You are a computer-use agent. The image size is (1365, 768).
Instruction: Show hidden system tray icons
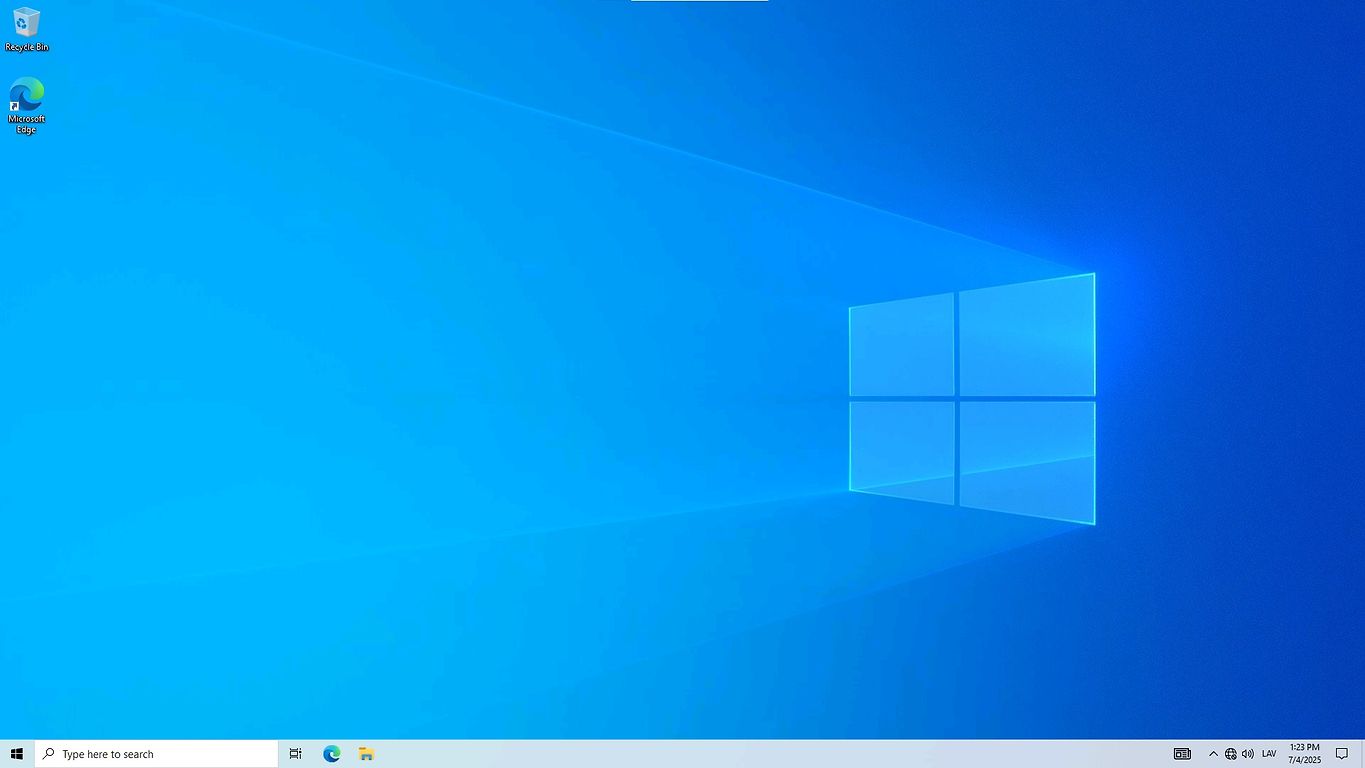pyautogui.click(x=1213, y=754)
